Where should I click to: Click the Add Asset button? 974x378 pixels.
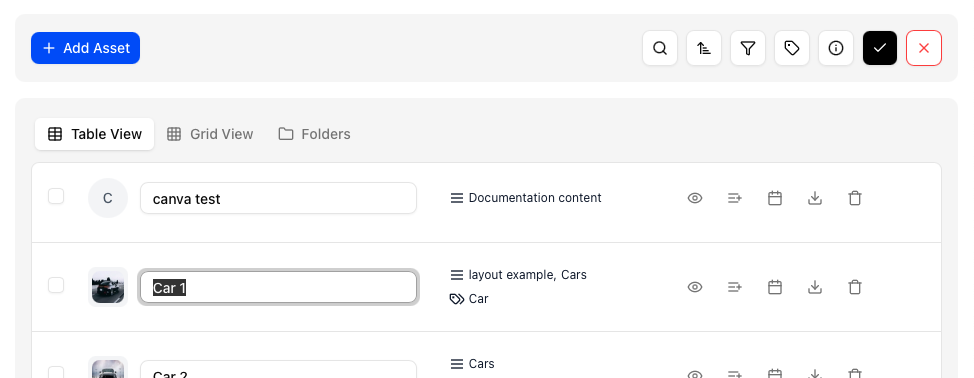coord(85,48)
